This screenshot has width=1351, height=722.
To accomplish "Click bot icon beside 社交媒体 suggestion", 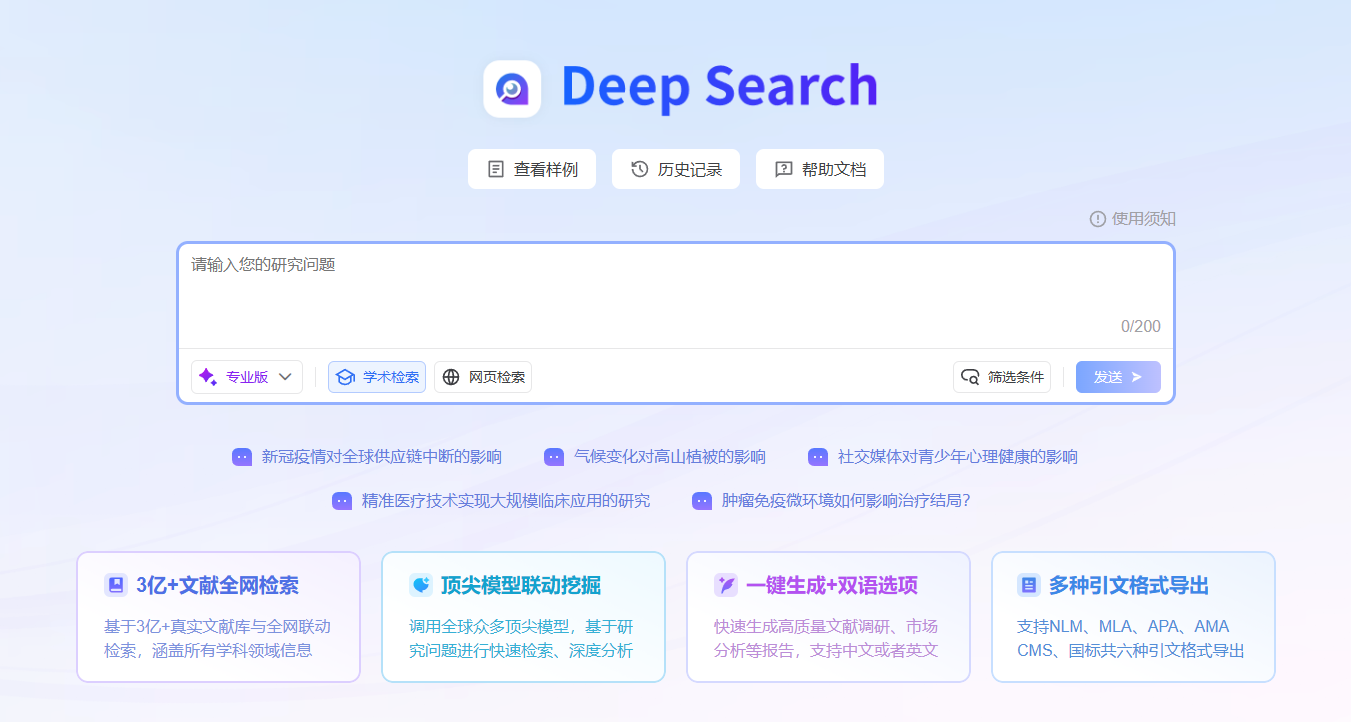I will [818, 457].
